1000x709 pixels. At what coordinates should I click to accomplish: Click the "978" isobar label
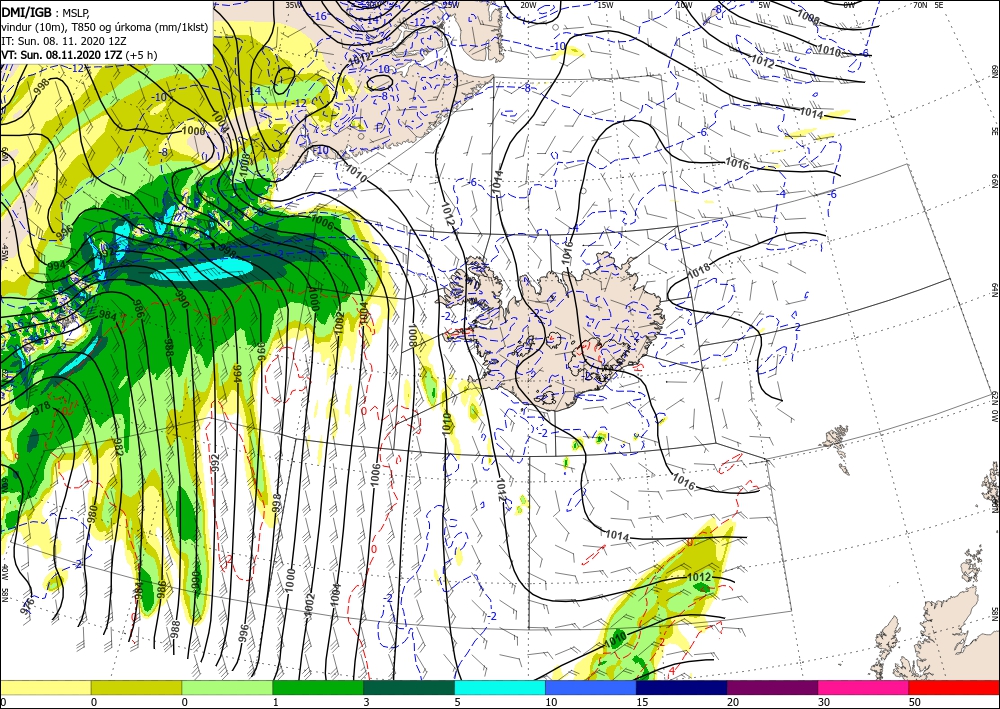tap(41, 408)
